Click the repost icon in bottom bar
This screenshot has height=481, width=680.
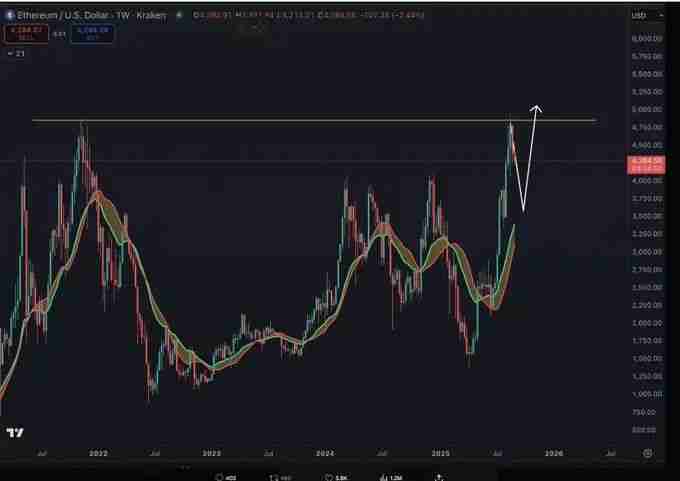273,476
